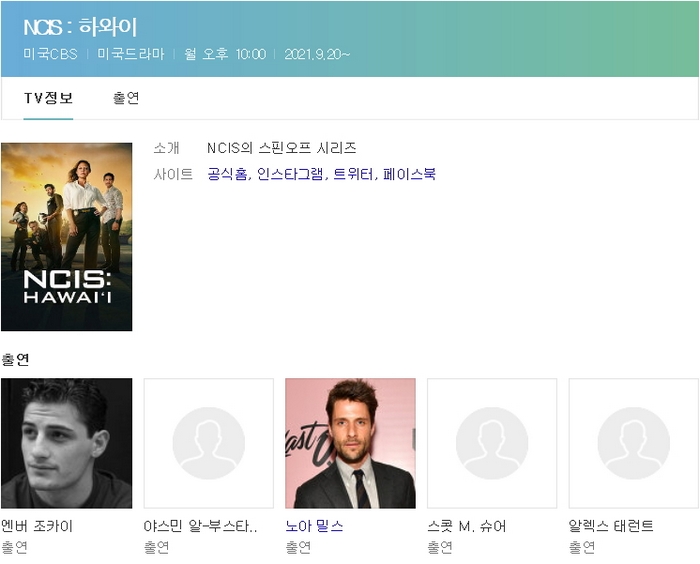
Task: Click 스콧 M. 슈어 placeholder avatar
Action: pyautogui.click(x=492, y=443)
